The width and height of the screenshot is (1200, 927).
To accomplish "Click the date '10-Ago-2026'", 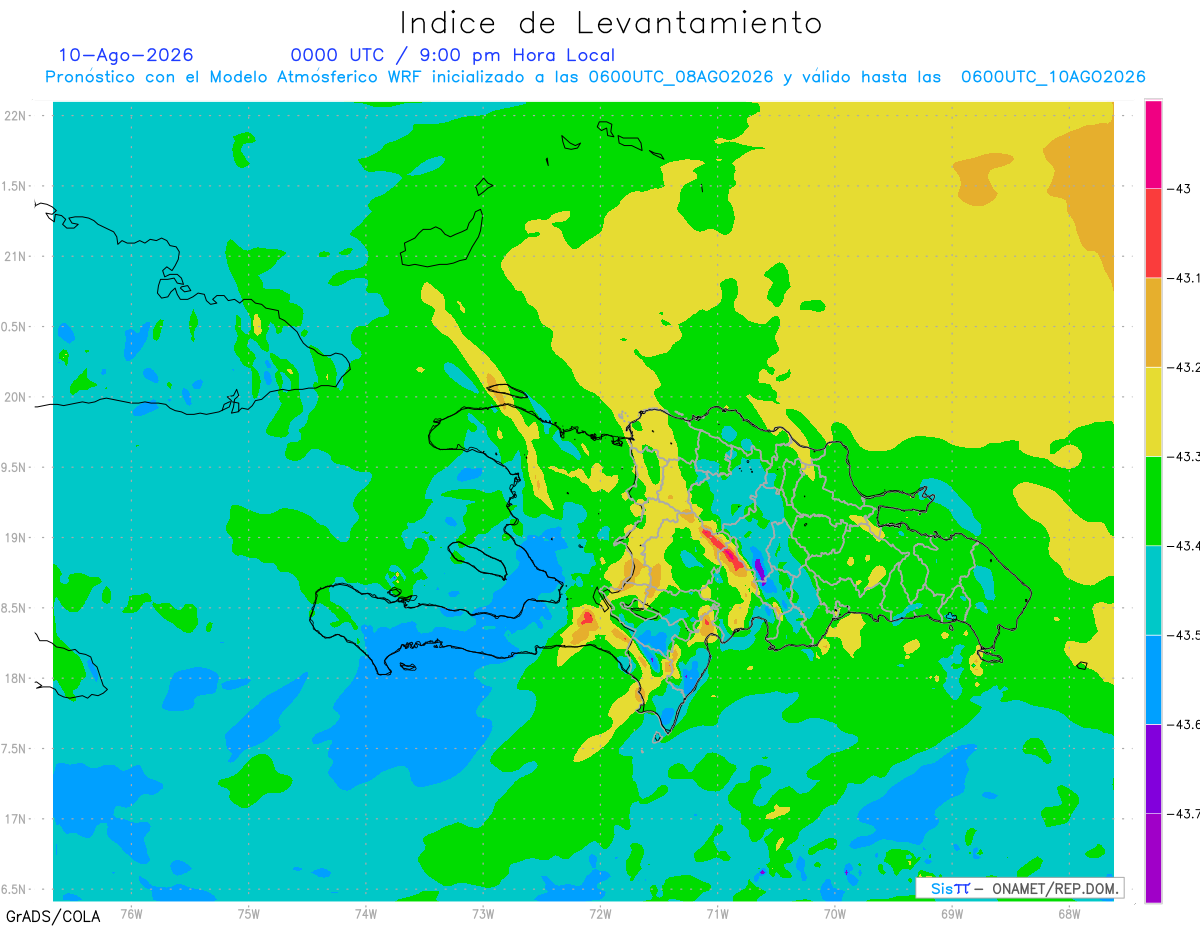I will [x=126, y=55].
